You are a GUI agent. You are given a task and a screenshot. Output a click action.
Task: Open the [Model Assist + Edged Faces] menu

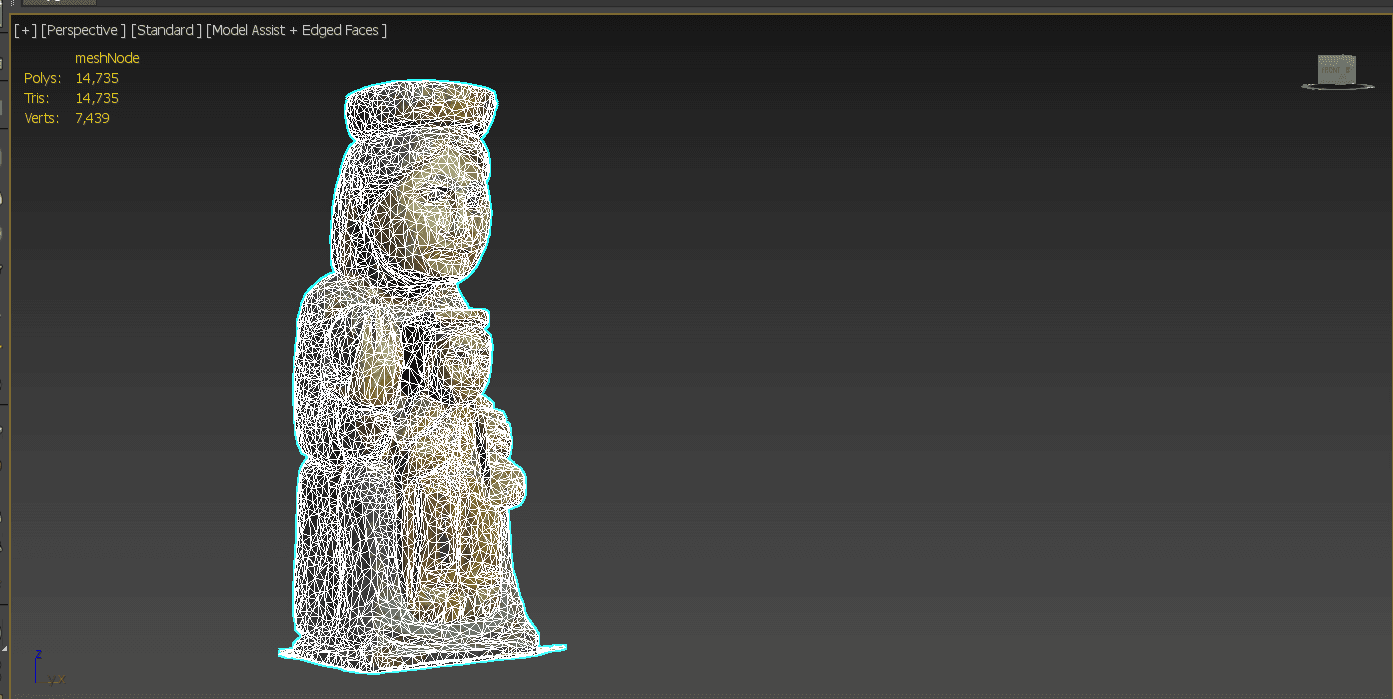[296, 30]
